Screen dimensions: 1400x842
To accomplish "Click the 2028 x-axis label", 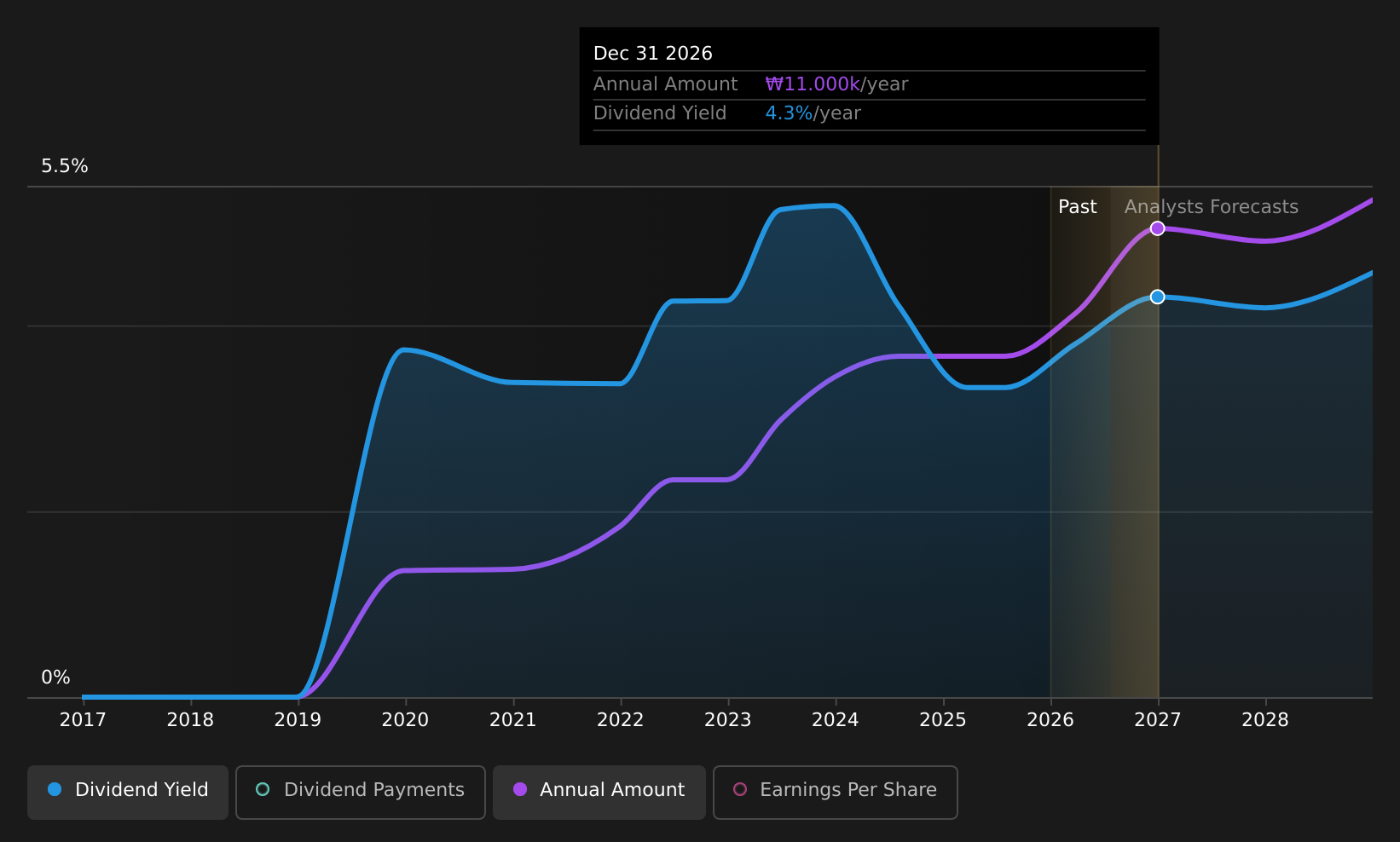I will [1264, 720].
